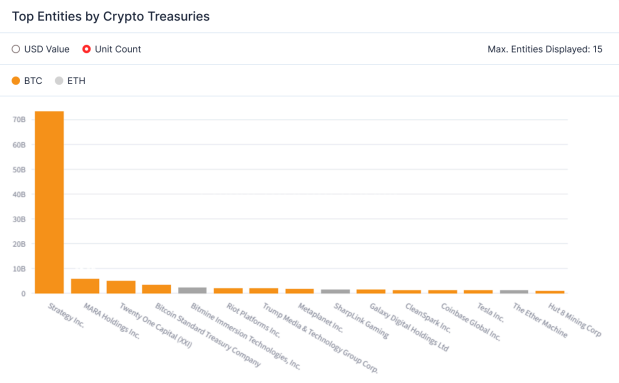Click the Strategy Inc. BTC bar
Viewport: 619px width, 383px height.
[x=49, y=202]
